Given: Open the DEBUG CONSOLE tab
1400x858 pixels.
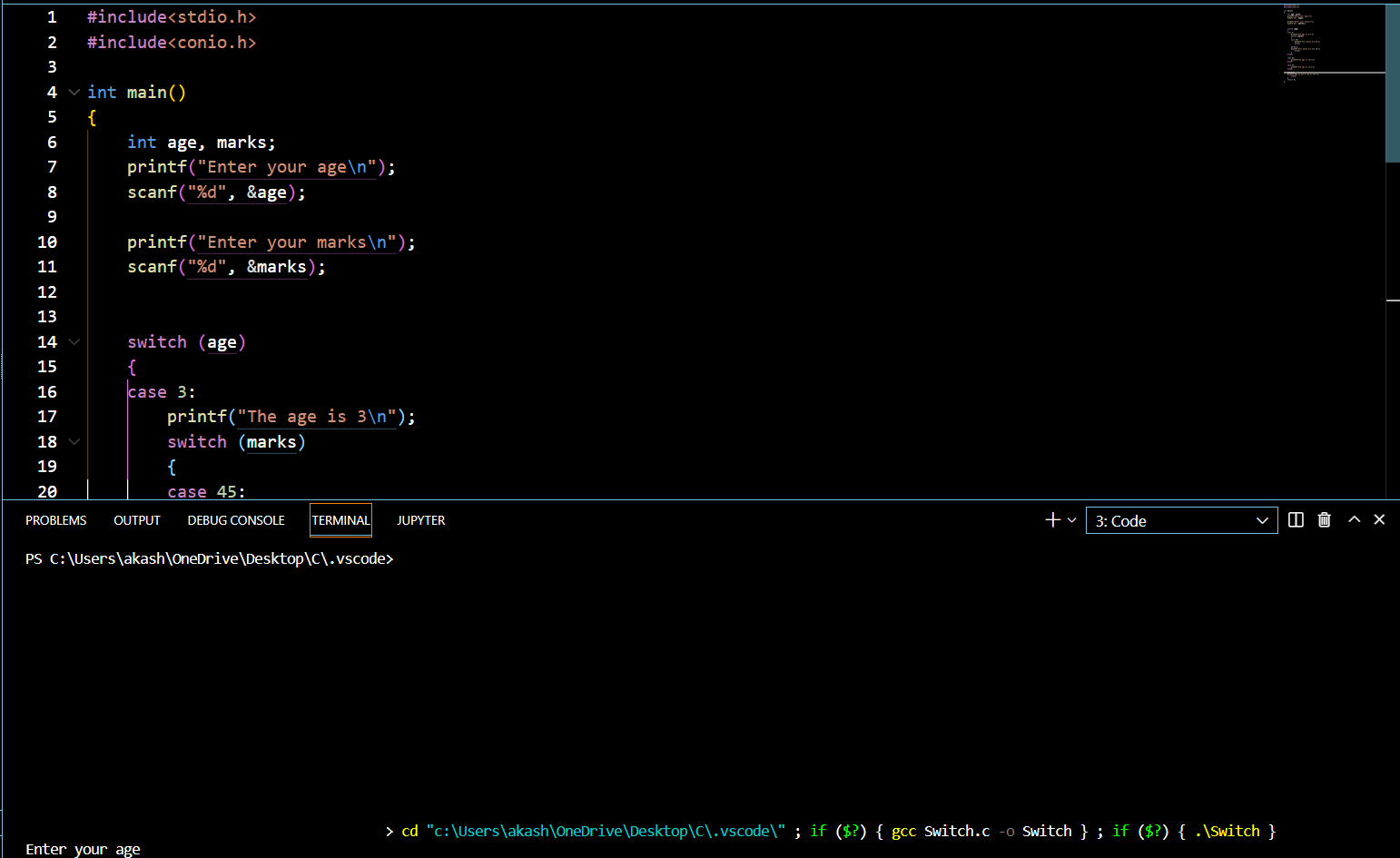Looking at the screenshot, I should click(x=236, y=520).
